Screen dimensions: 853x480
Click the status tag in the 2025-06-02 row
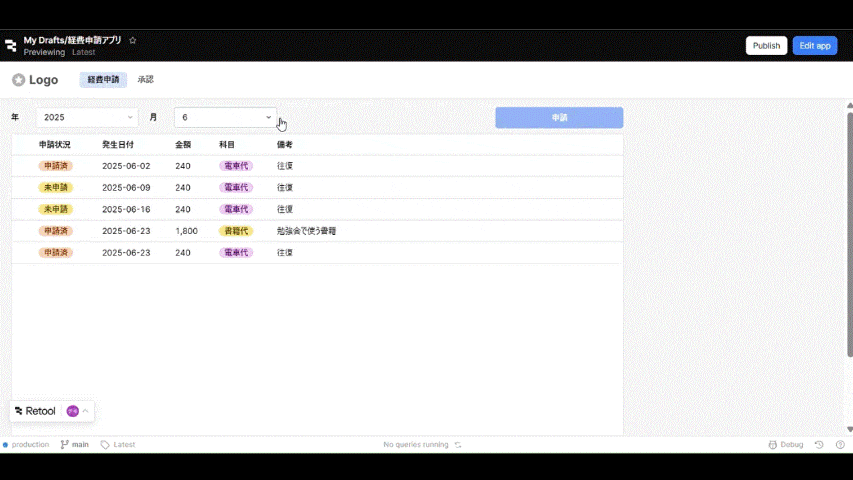coord(55,166)
